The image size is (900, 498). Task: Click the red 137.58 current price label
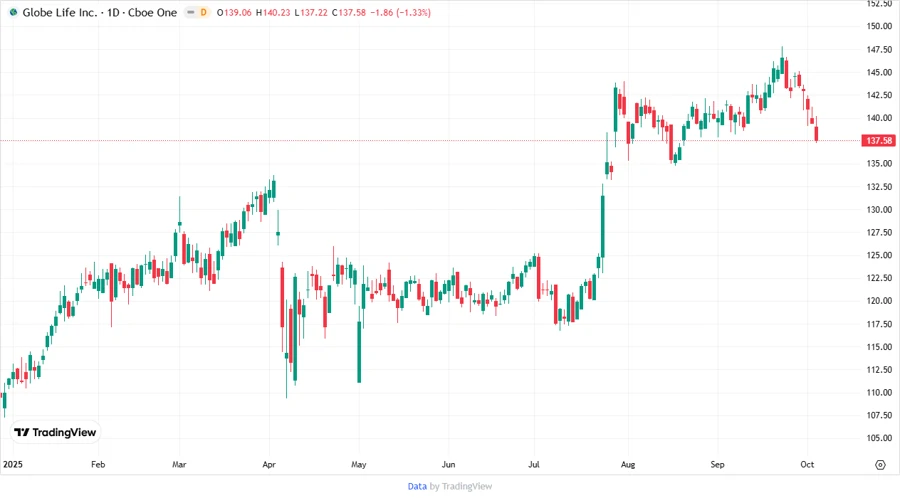tap(879, 142)
